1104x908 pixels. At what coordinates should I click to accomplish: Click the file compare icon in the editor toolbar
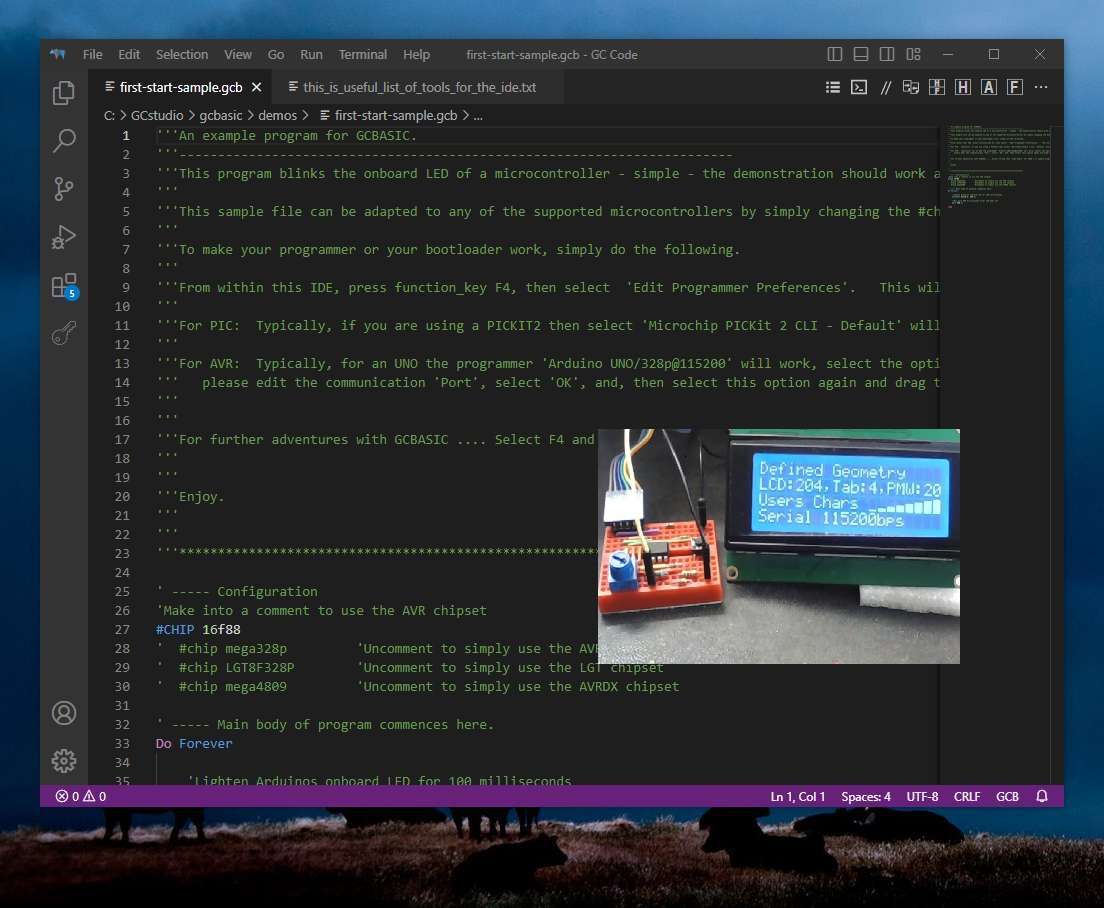[911, 87]
